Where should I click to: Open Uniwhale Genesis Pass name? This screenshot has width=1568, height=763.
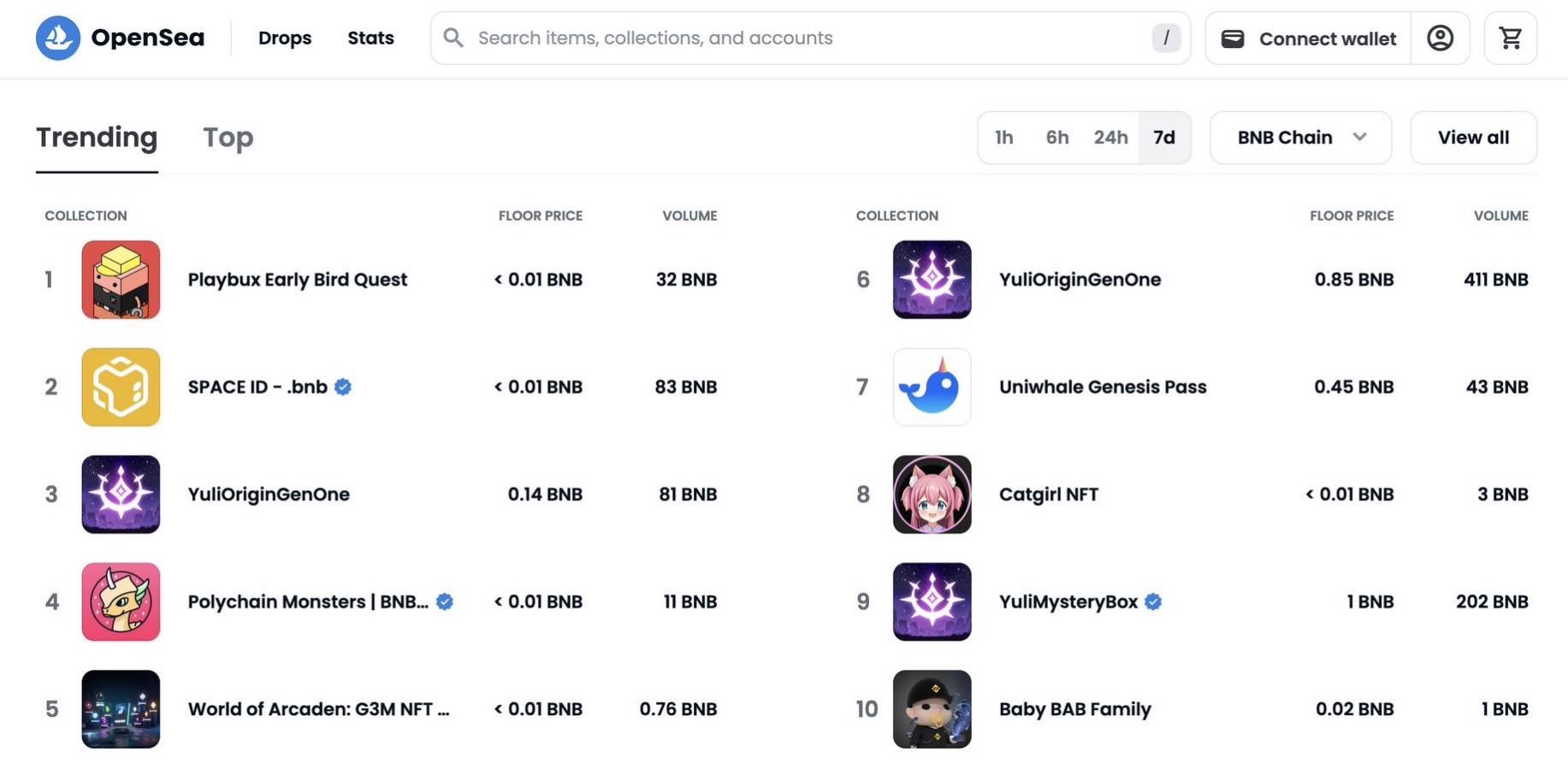coord(1103,387)
